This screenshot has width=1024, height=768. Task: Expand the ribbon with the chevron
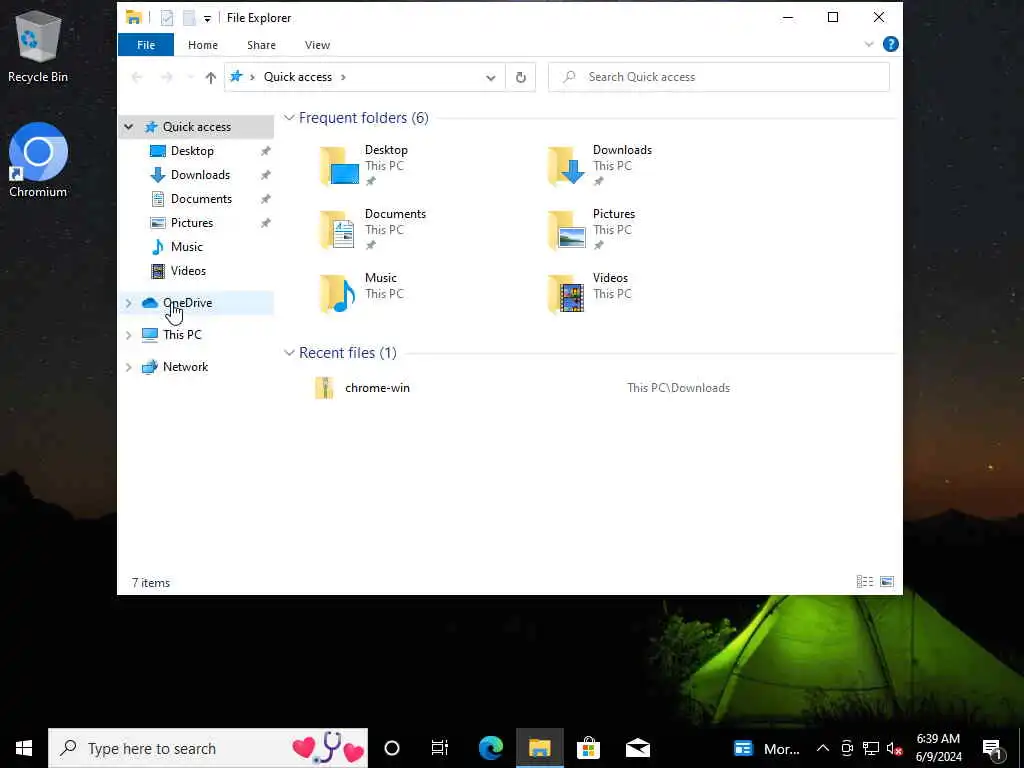click(x=869, y=44)
